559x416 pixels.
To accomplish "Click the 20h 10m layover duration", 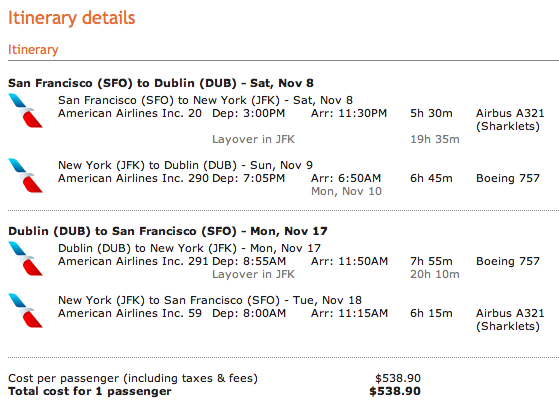I will click(435, 274).
